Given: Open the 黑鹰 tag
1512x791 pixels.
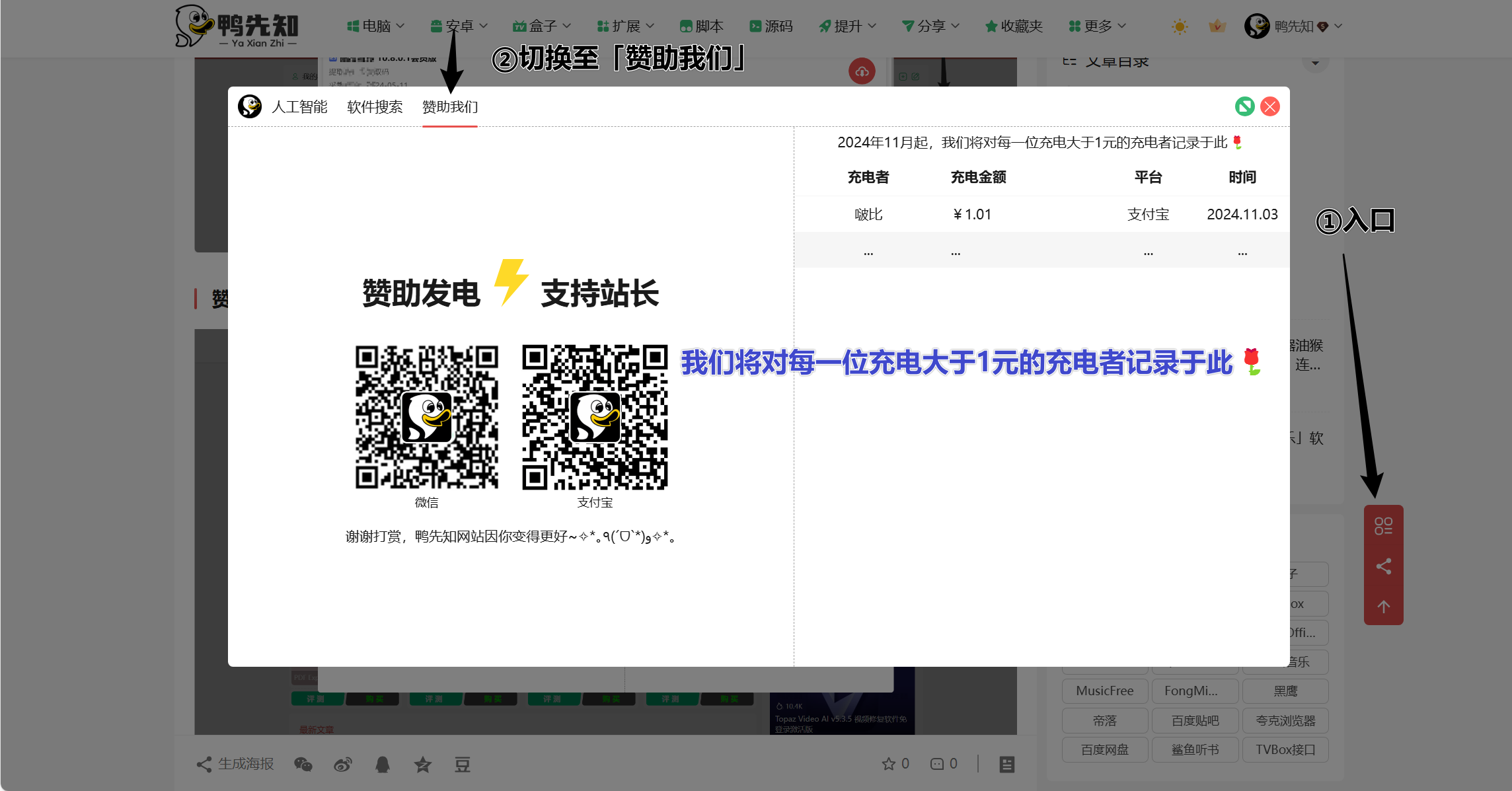Looking at the screenshot, I should point(1286,691).
